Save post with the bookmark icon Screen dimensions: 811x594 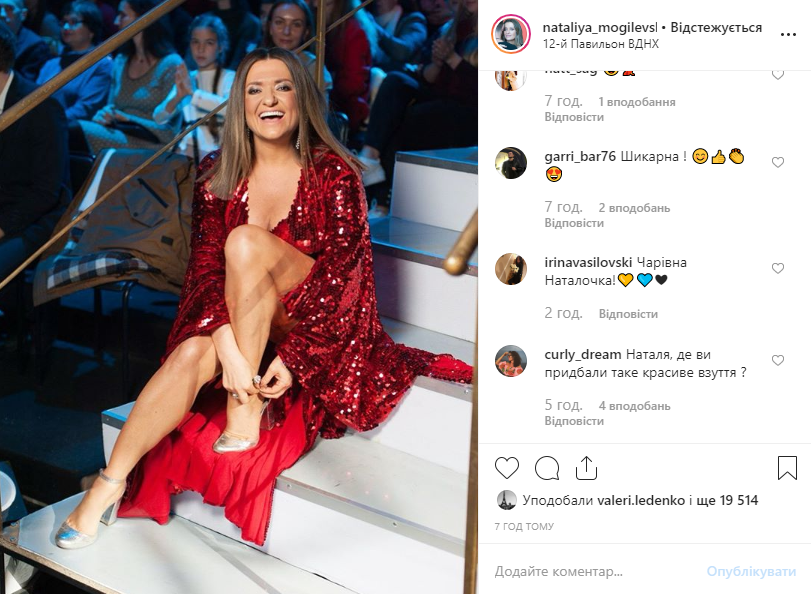pyautogui.click(x=787, y=468)
